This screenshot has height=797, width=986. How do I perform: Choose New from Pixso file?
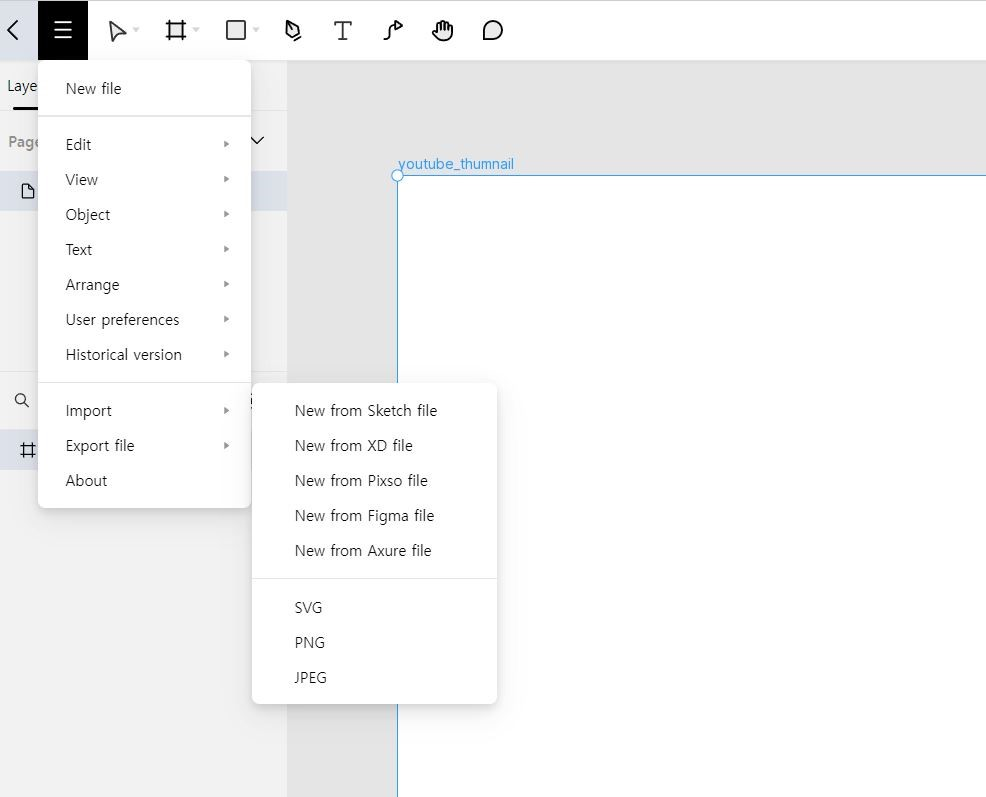374,481
